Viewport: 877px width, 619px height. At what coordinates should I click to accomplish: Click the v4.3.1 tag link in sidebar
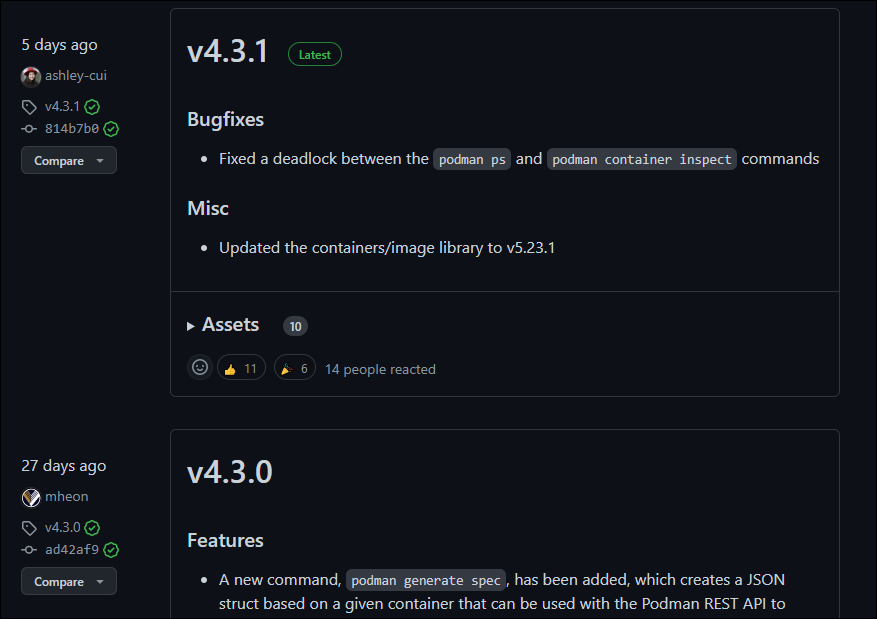click(x=62, y=106)
